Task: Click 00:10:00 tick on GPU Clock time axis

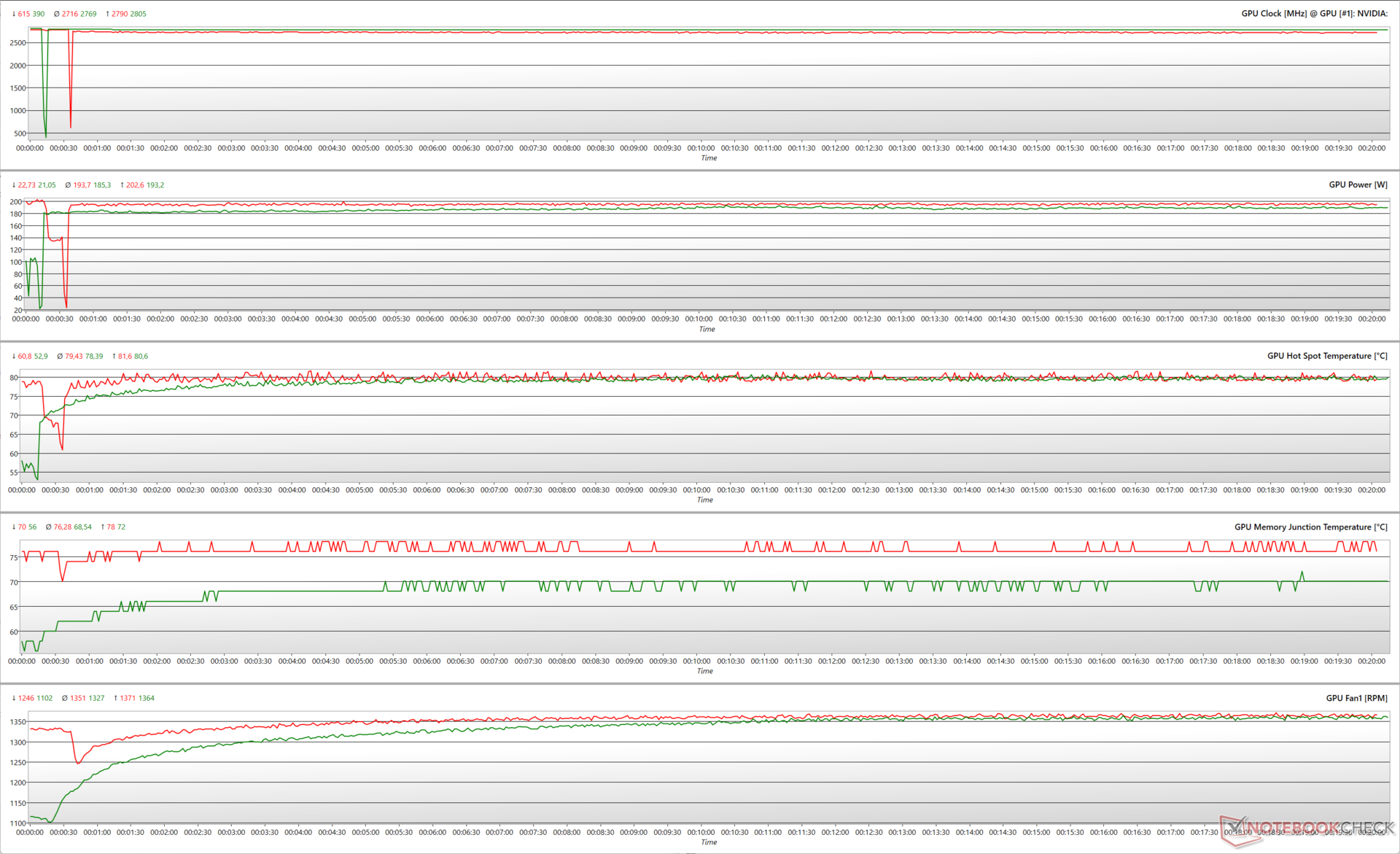Action: [700, 148]
